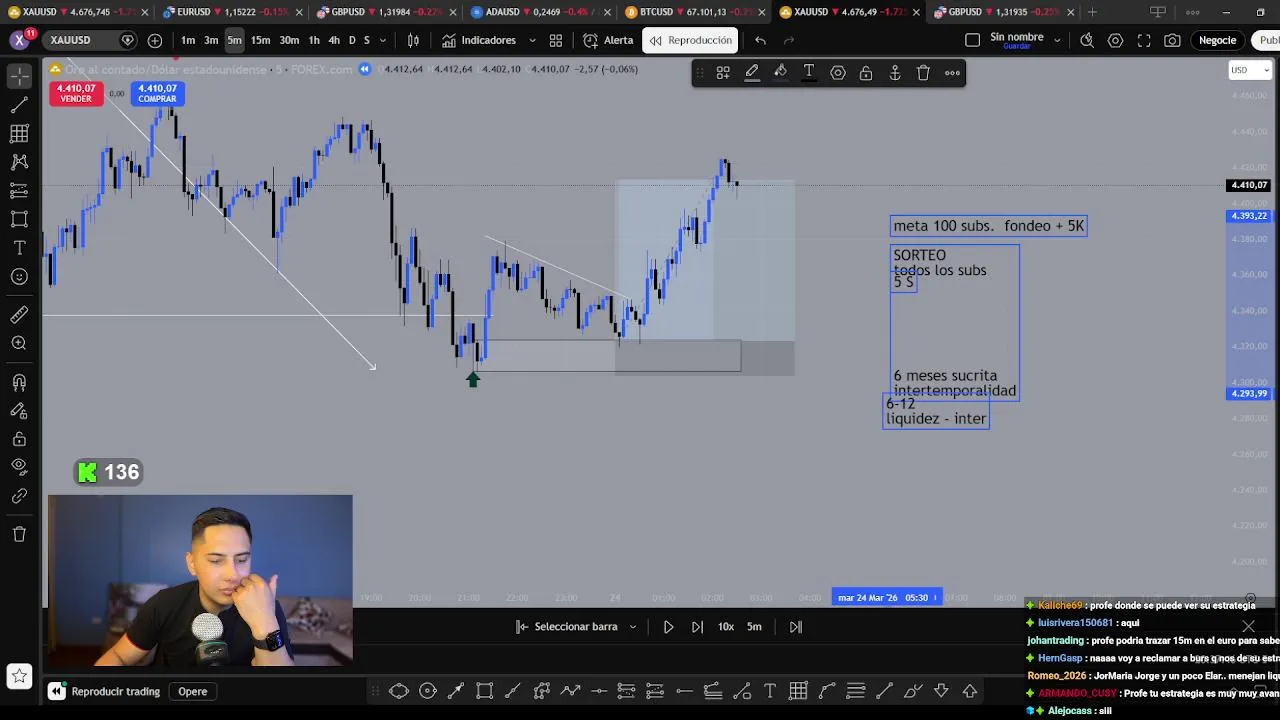Select the crosshair cursor tool

click(x=19, y=76)
